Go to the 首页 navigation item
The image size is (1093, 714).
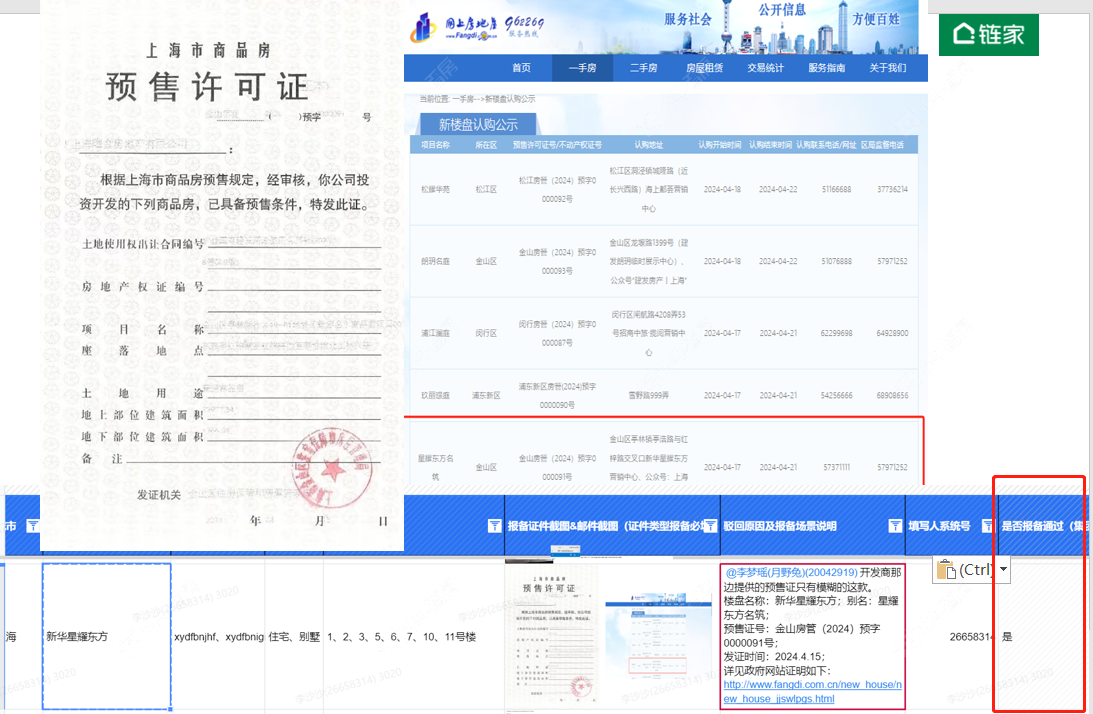coord(523,67)
